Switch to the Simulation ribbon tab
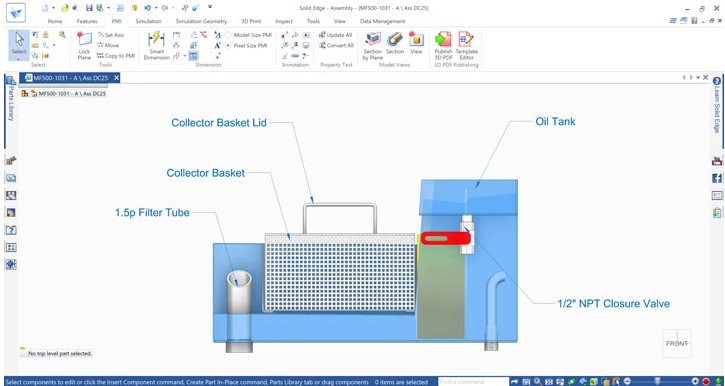This screenshot has width=725, height=386. (x=148, y=21)
